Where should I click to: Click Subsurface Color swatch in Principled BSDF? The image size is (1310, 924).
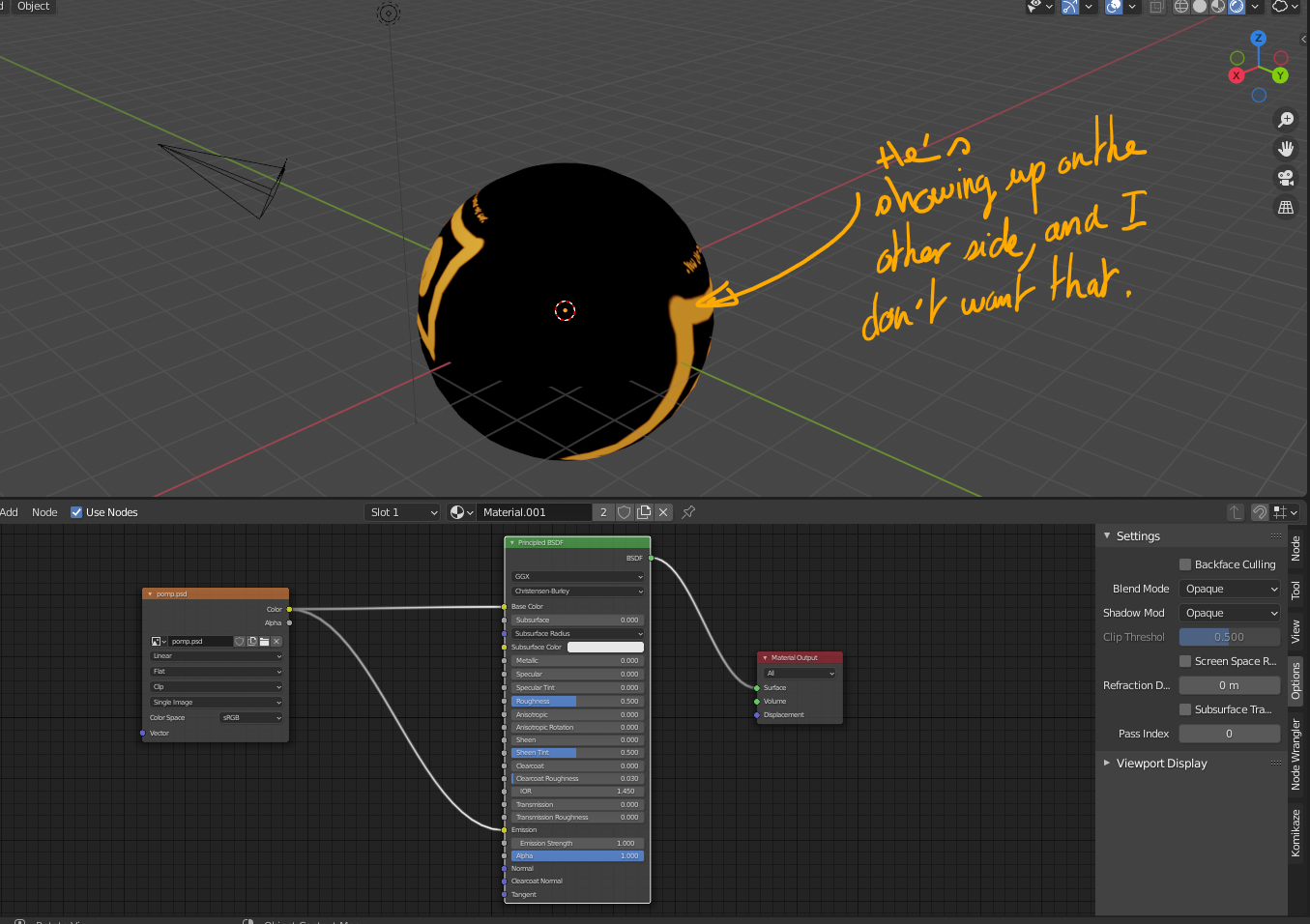605,647
